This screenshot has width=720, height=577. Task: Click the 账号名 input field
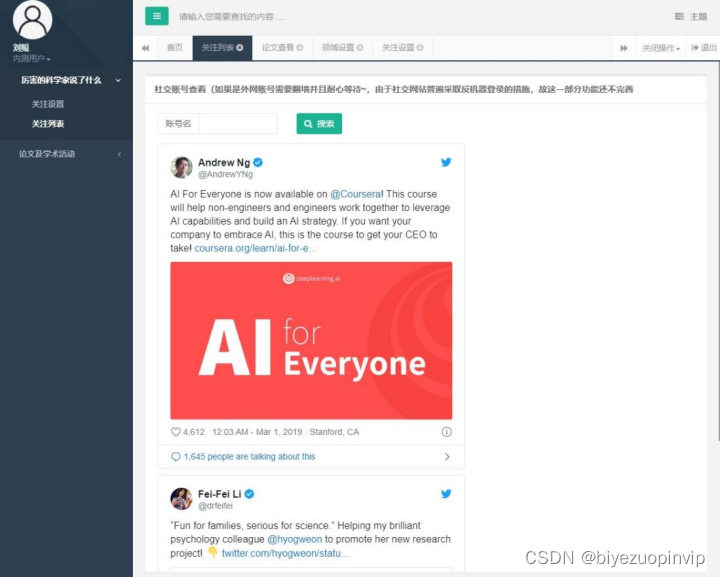[238, 123]
